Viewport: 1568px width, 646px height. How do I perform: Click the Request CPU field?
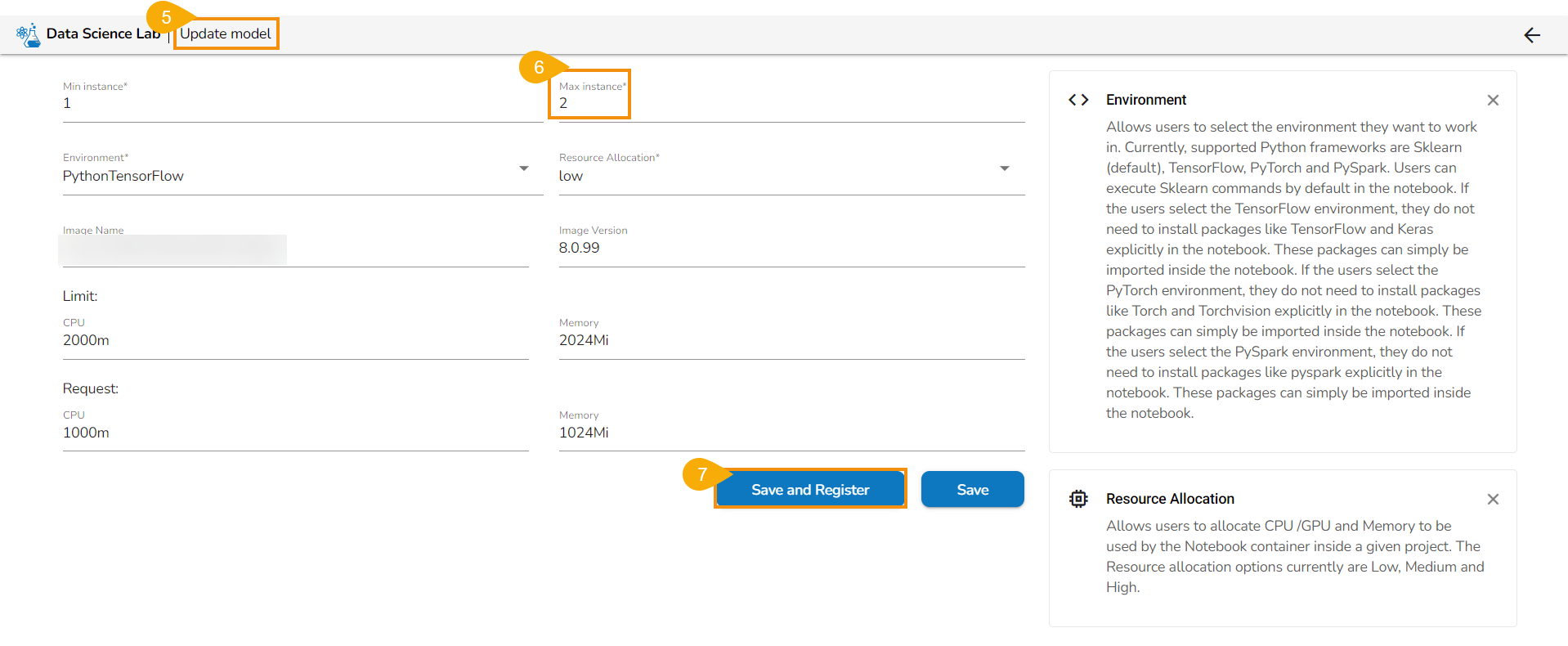click(294, 433)
